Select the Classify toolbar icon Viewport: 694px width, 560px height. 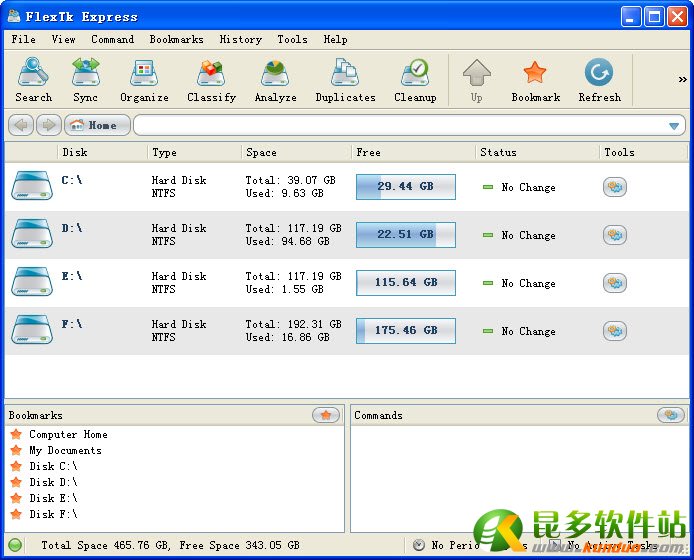click(x=211, y=79)
